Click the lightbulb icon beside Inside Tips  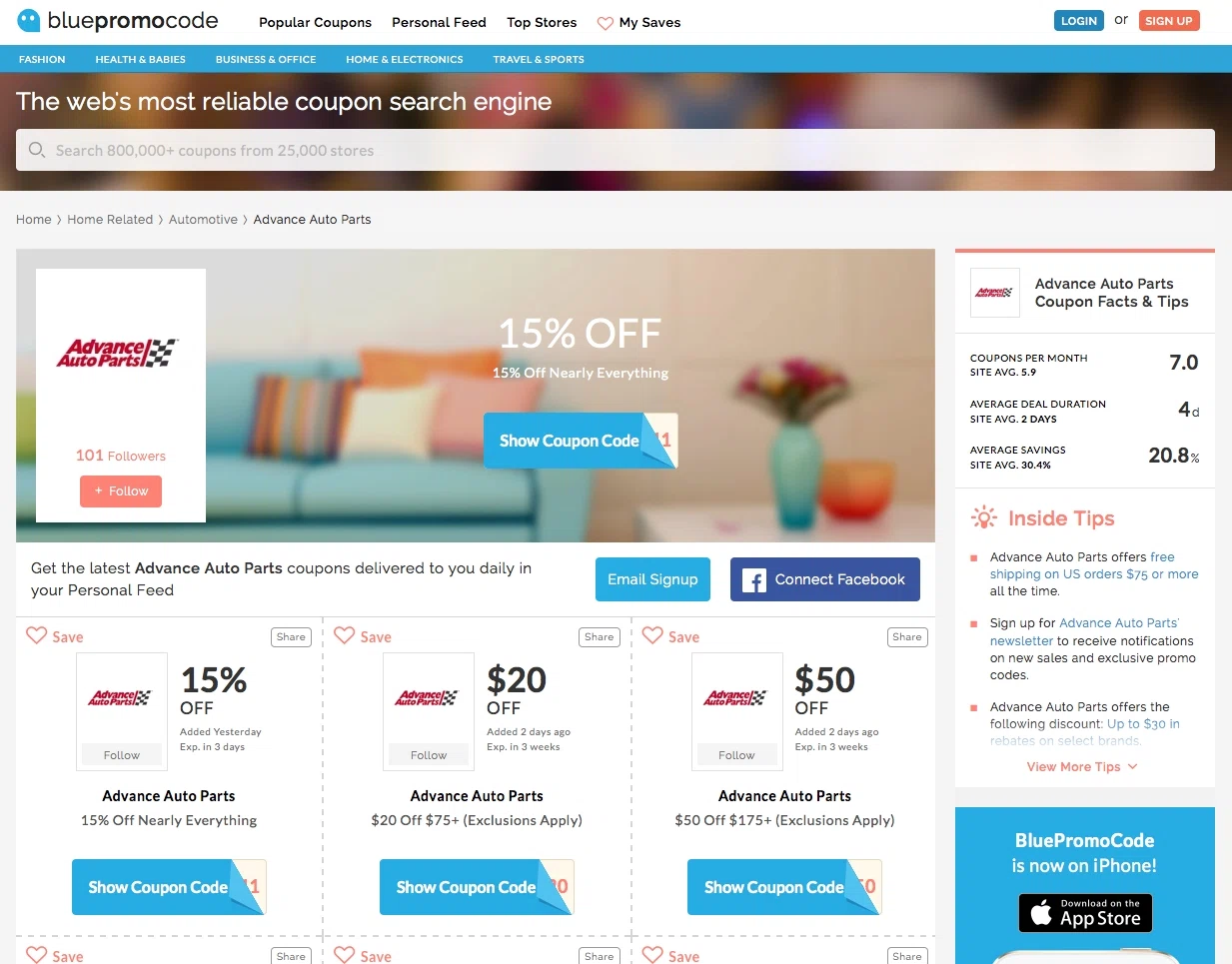[x=984, y=517]
